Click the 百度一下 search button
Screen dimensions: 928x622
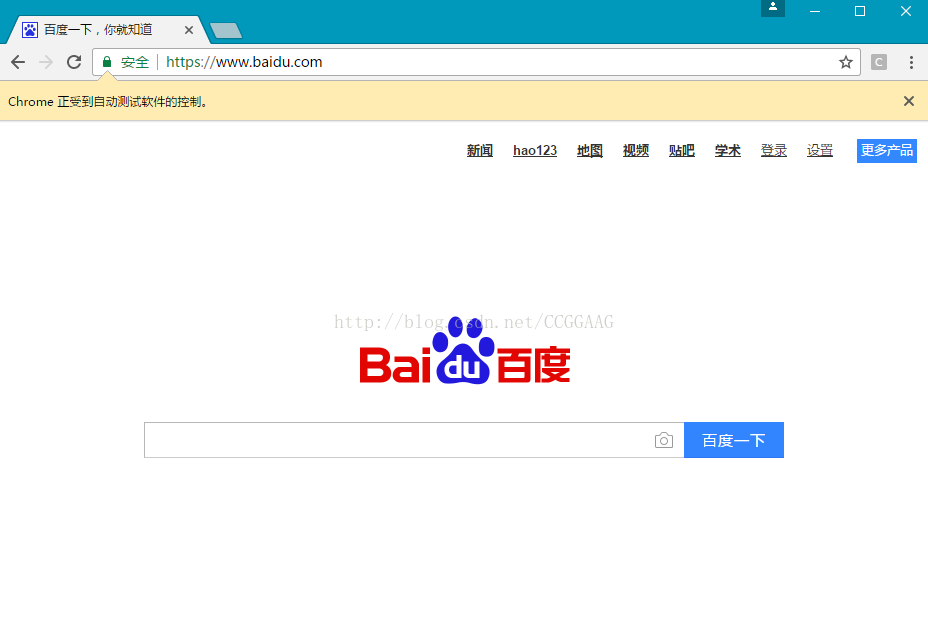(x=734, y=440)
